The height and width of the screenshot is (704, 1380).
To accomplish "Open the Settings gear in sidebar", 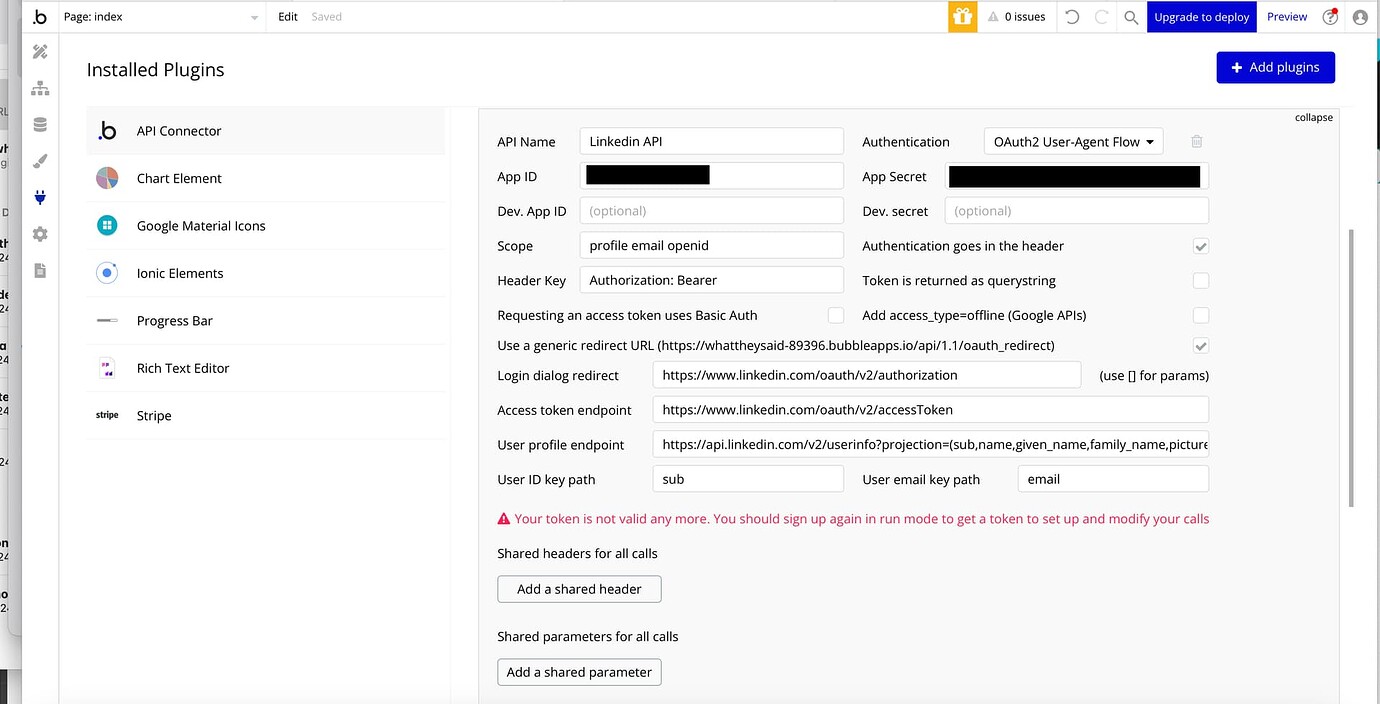I will [40, 233].
